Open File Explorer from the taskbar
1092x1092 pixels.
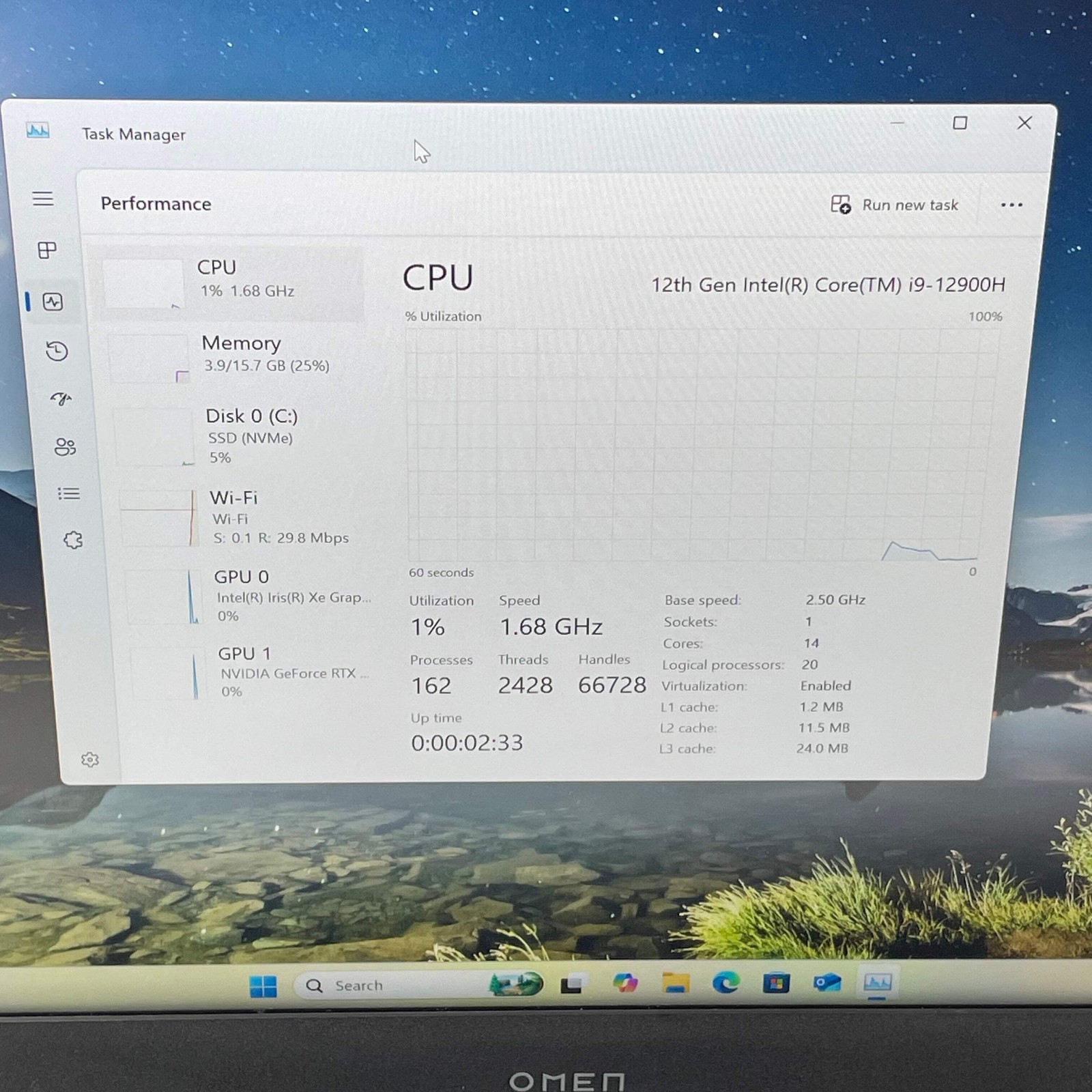click(676, 983)
